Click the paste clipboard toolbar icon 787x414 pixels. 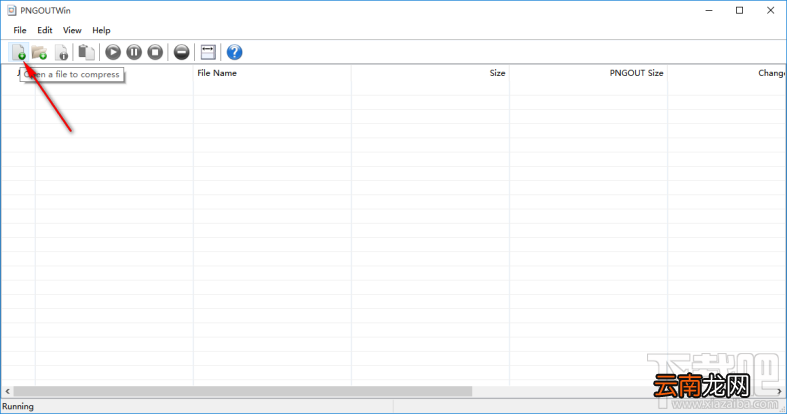point(86,52)
